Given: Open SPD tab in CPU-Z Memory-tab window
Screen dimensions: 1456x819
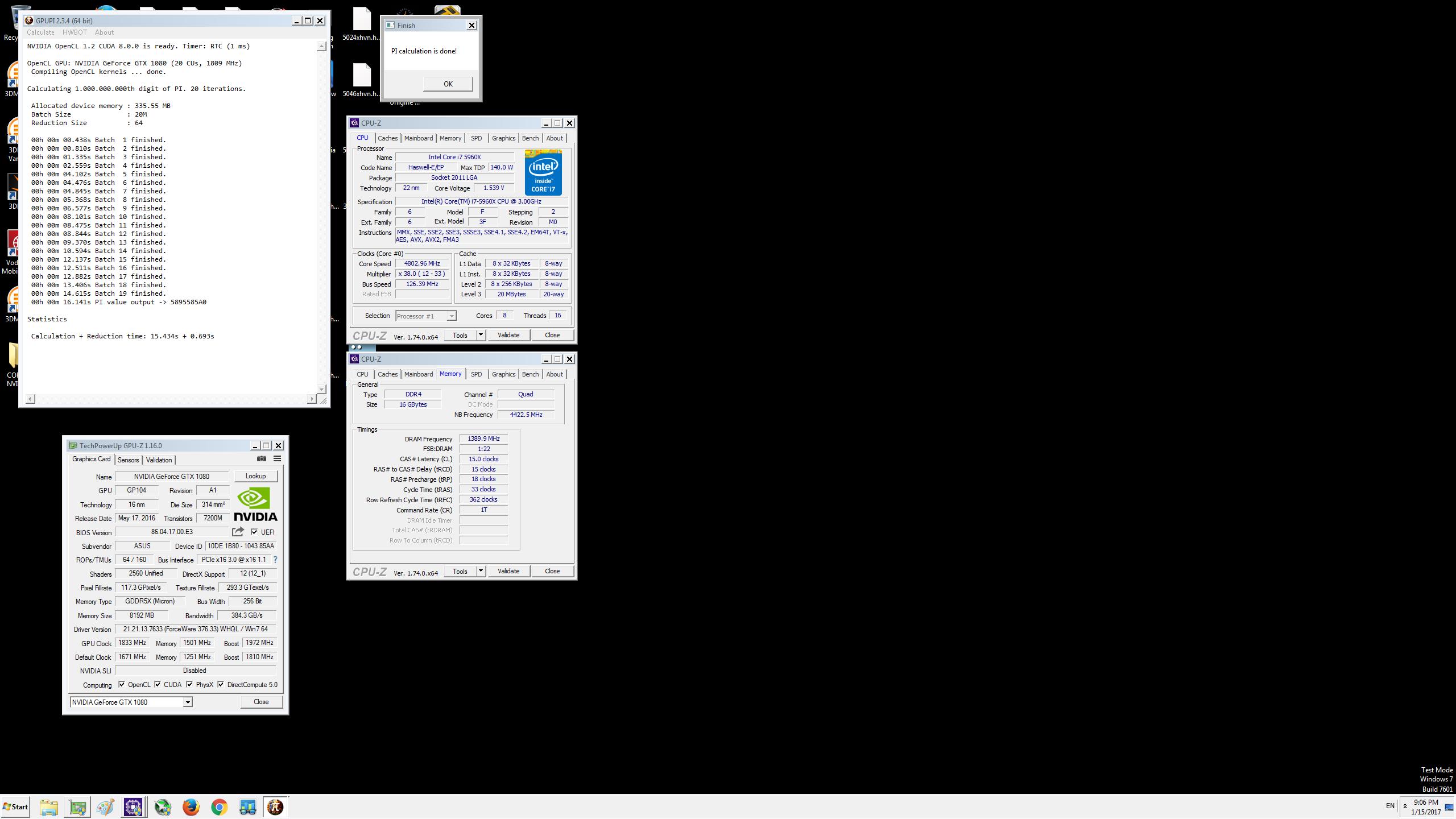Looking at the screenshot, I should [x=477, y=374].
